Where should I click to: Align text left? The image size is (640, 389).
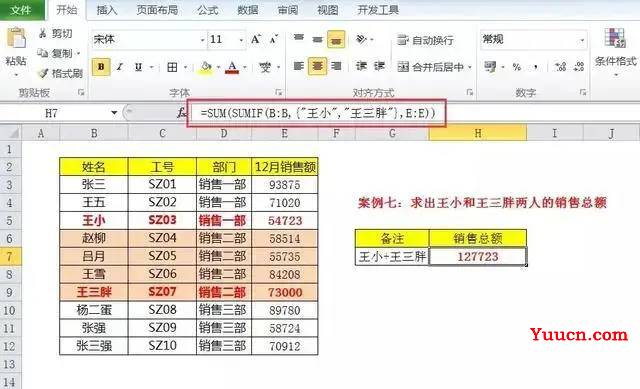coord(299,66)
